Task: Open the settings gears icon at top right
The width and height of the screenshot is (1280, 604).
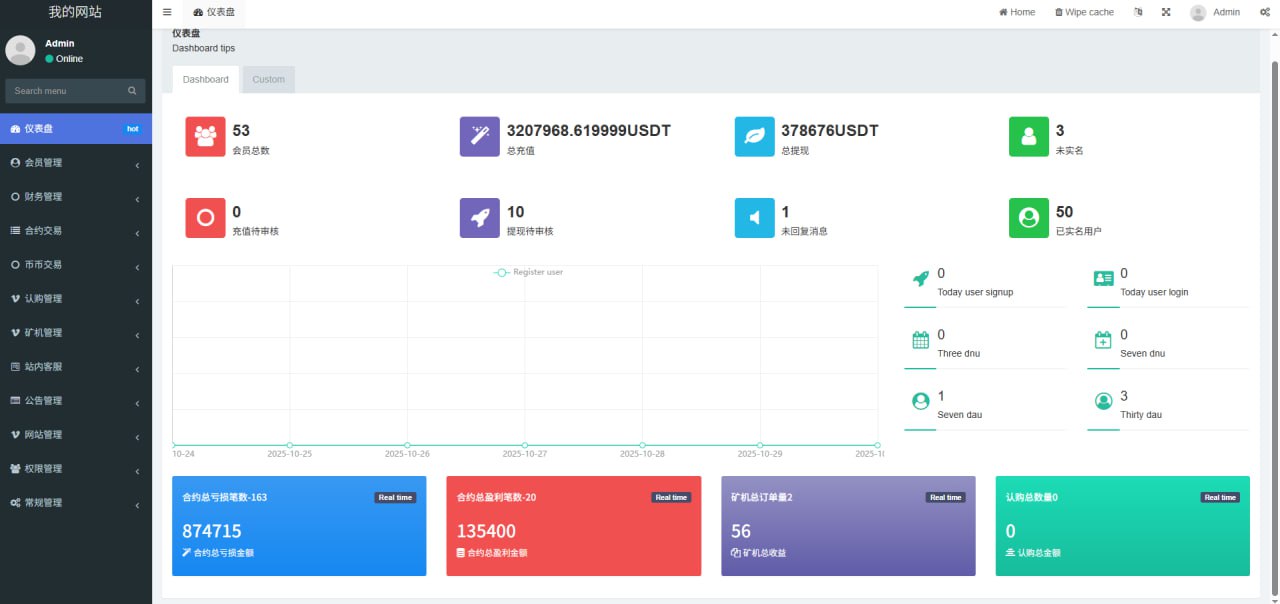Action: pyautogui.click(x=1264, y=13)
